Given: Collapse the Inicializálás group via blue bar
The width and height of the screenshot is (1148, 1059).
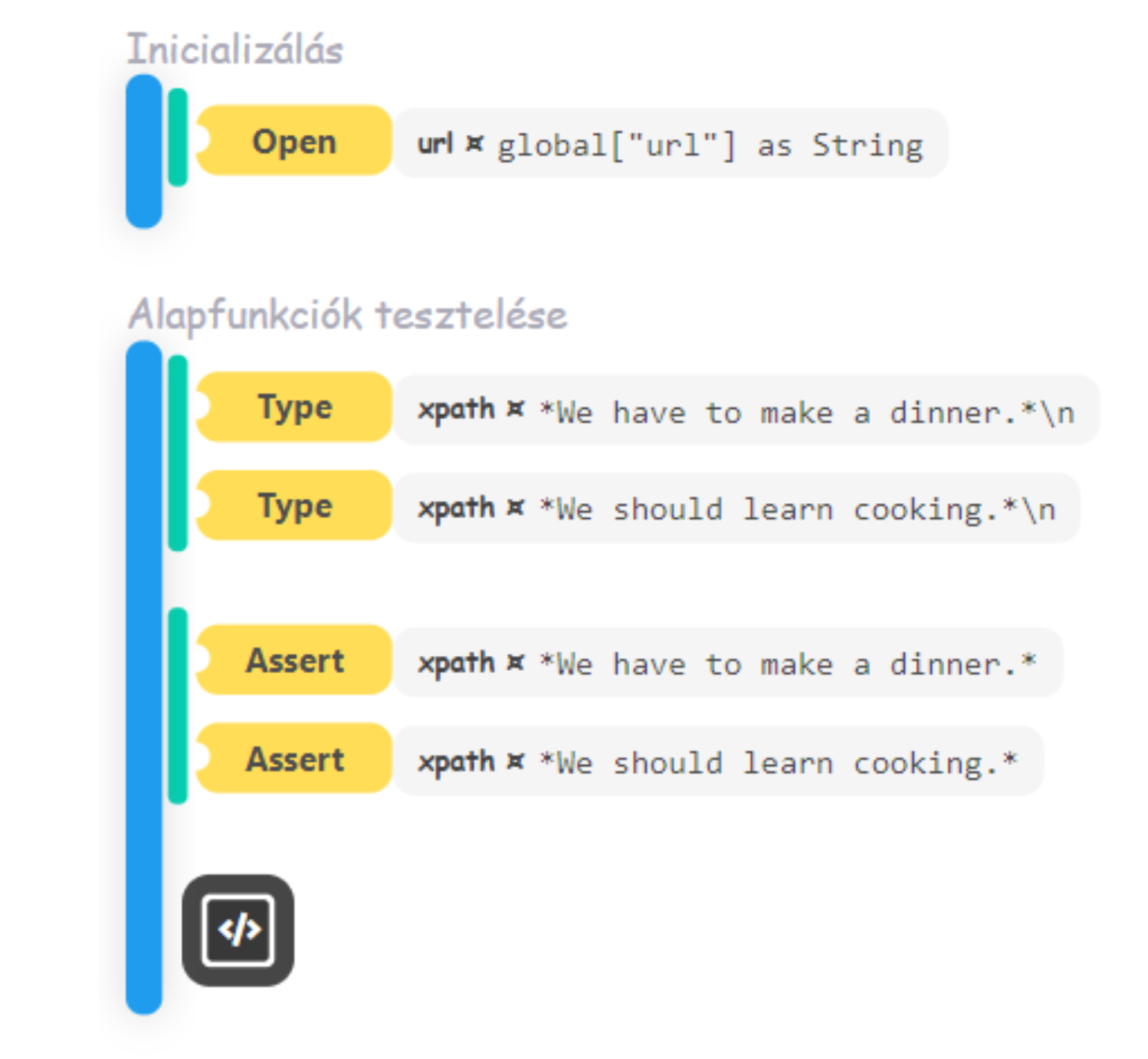Looking at the screenshot, I should 143,150.
